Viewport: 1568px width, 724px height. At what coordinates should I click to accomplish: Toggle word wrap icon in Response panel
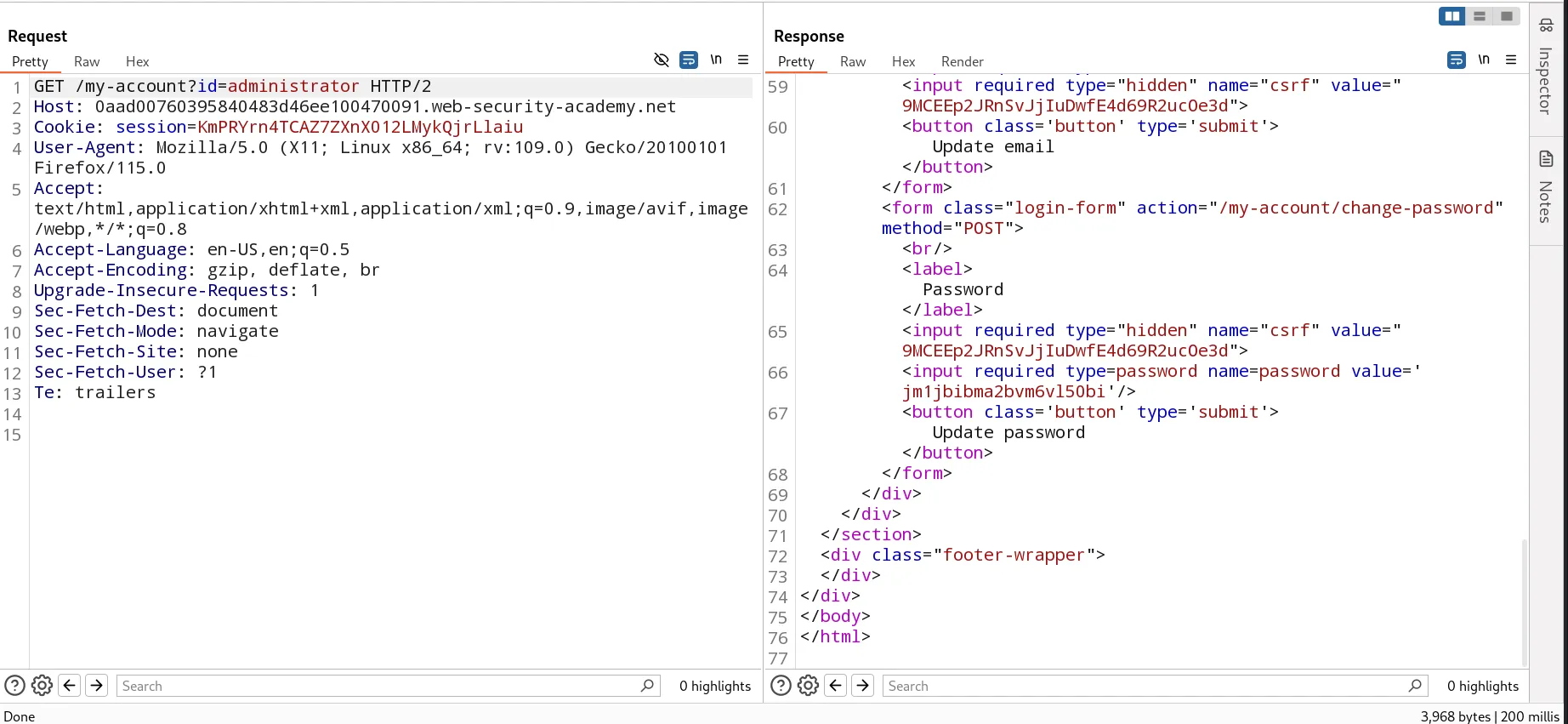[x=1457, y=60]
